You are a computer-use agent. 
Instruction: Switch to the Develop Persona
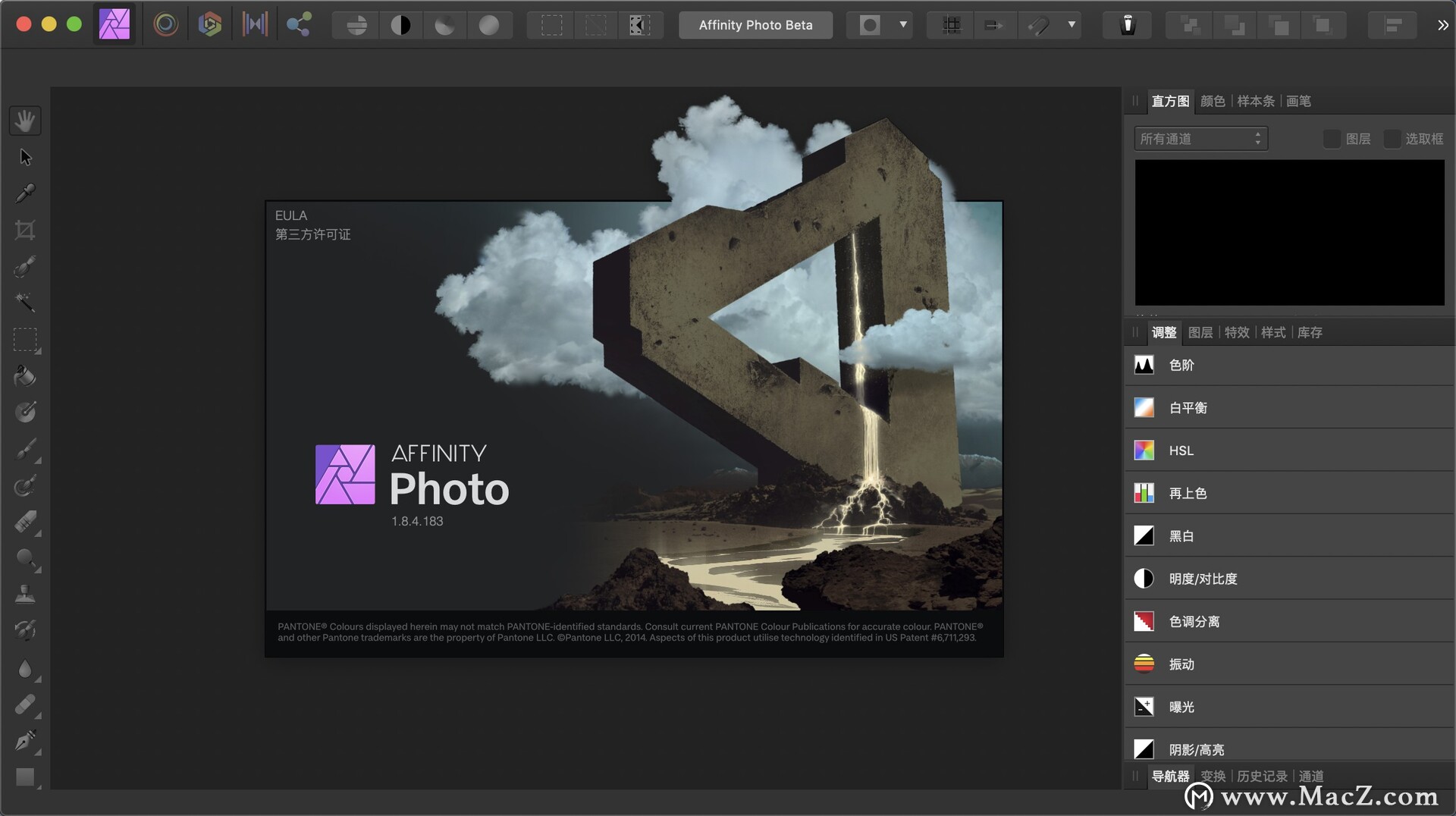pyautogui.click(x=210, y=24)
